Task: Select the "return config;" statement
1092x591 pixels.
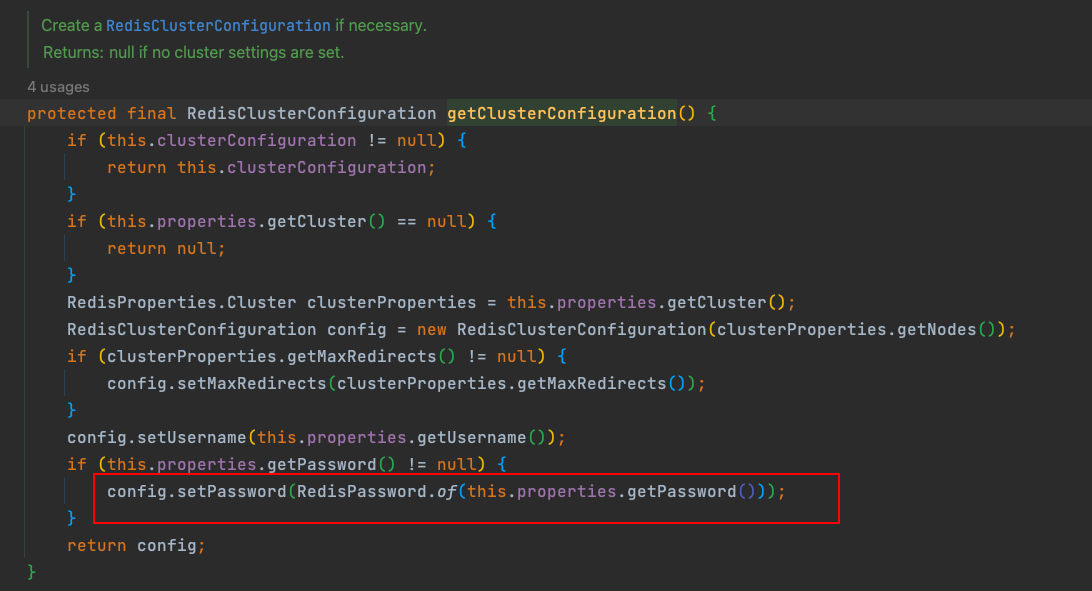Action: [x=136, y=546]
